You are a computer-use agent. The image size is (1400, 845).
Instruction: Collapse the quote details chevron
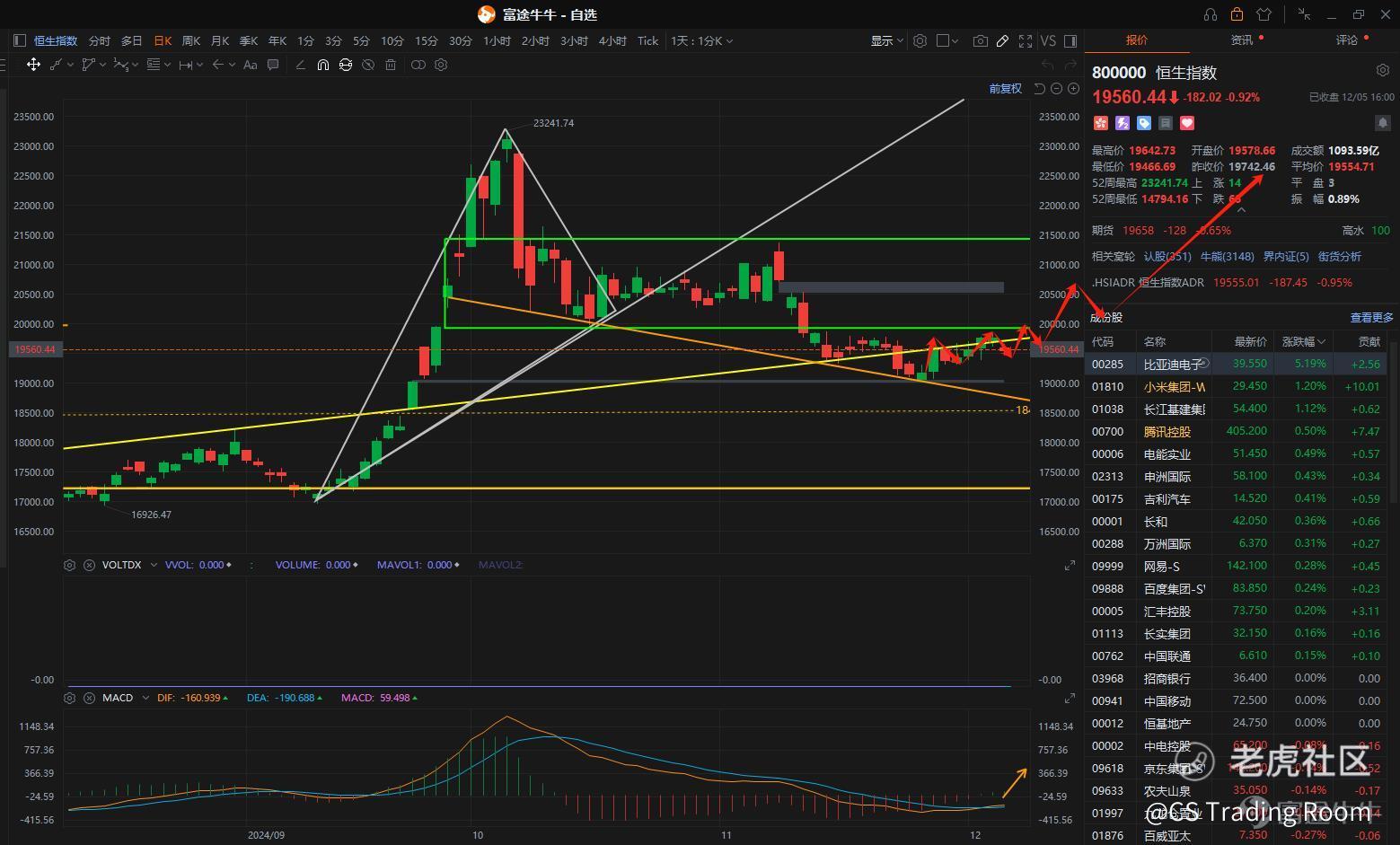1241,210
